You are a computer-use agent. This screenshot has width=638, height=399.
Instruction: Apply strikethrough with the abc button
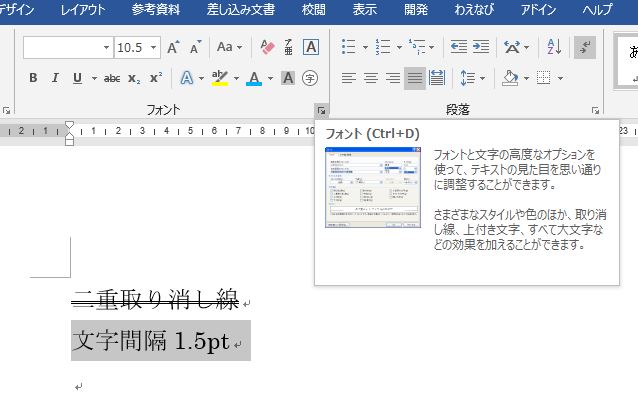111,78
